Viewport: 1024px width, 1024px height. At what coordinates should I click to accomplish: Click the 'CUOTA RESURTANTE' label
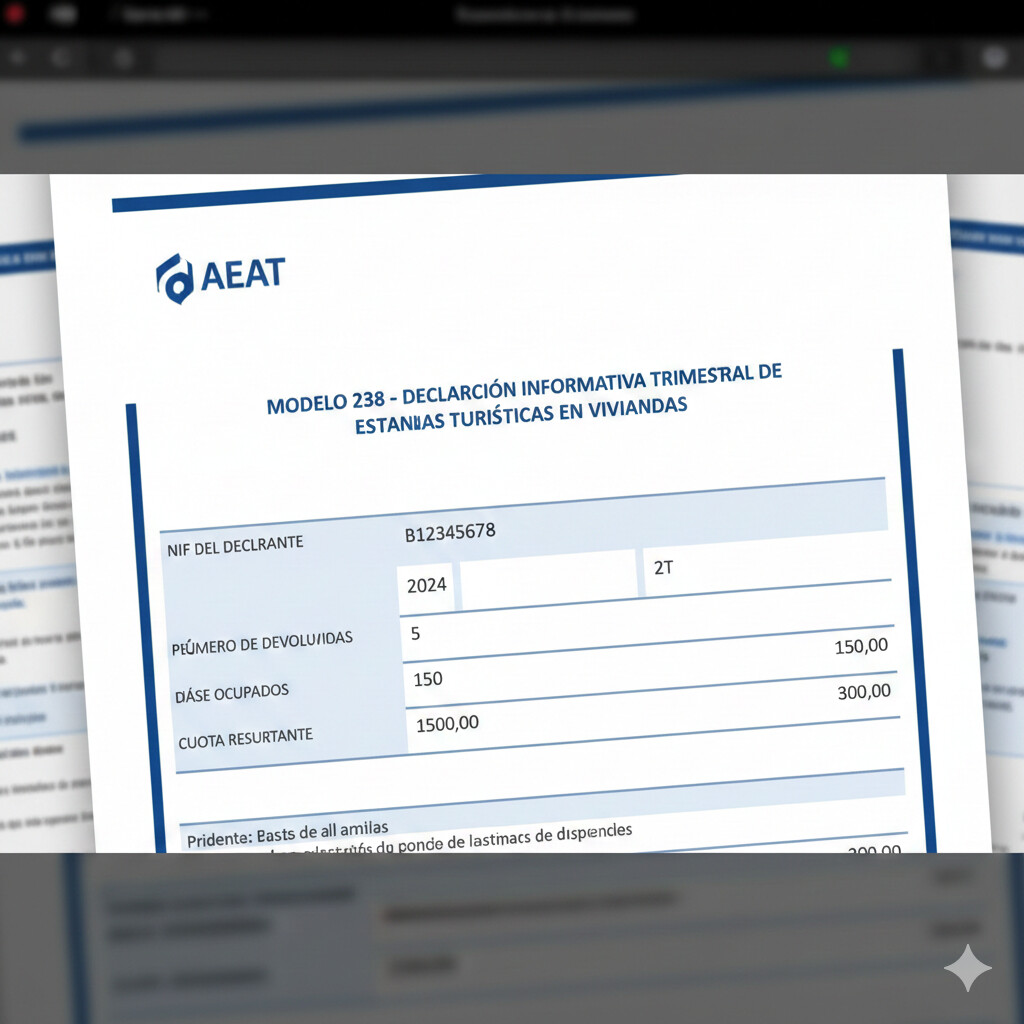(x=246, y=739)
